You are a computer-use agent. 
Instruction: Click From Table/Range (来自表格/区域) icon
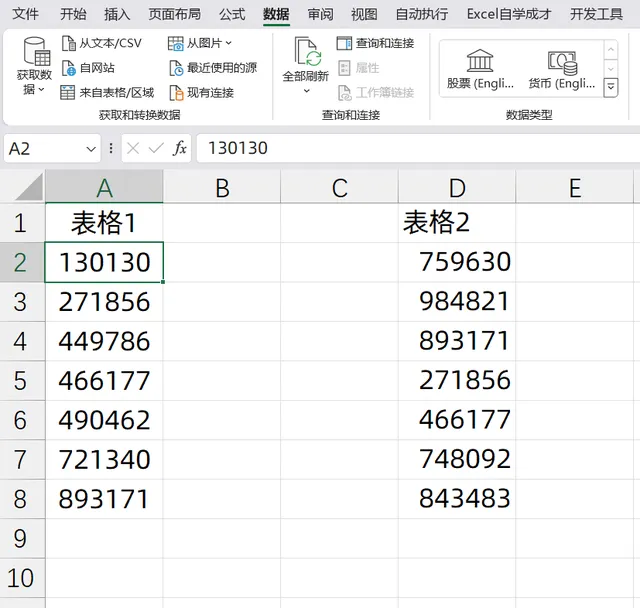pos(67,93)
